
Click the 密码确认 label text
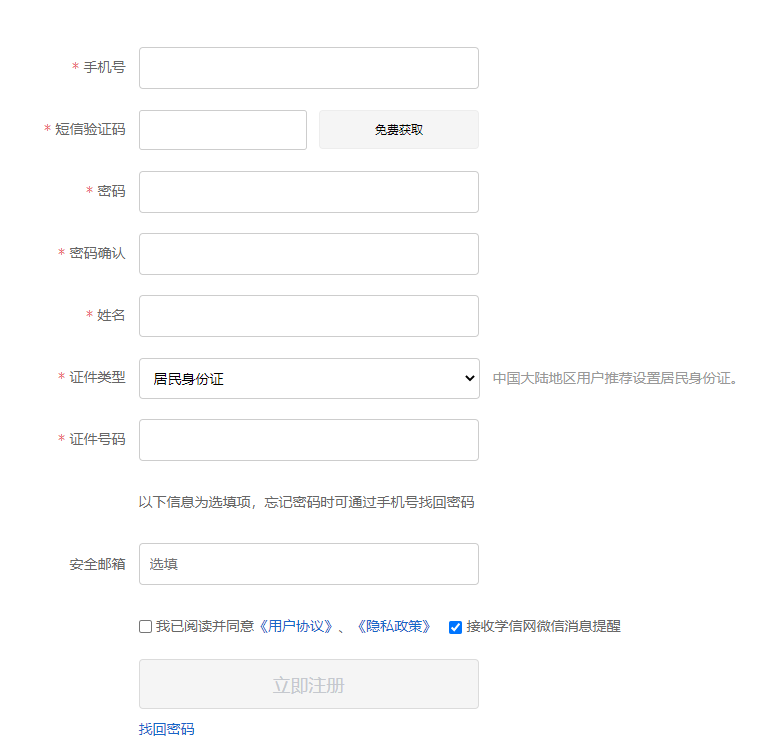pyautogui.click(x=97, y=253)
